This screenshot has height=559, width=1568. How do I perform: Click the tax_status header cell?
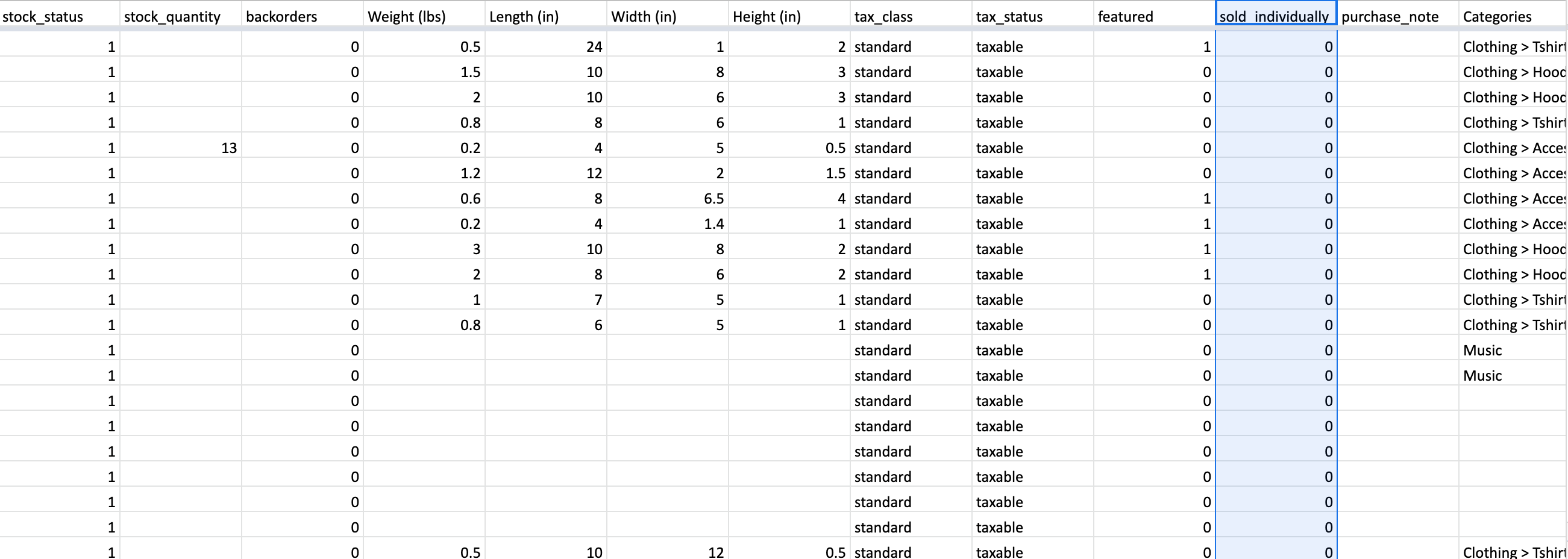(x=1033, y=16)
